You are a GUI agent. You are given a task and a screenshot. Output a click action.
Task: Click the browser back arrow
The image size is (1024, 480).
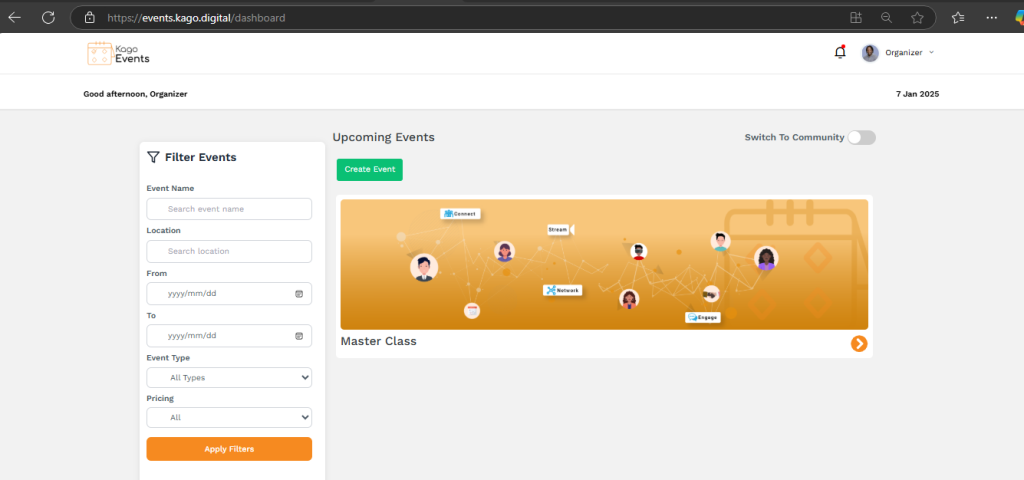click(15, 17)
